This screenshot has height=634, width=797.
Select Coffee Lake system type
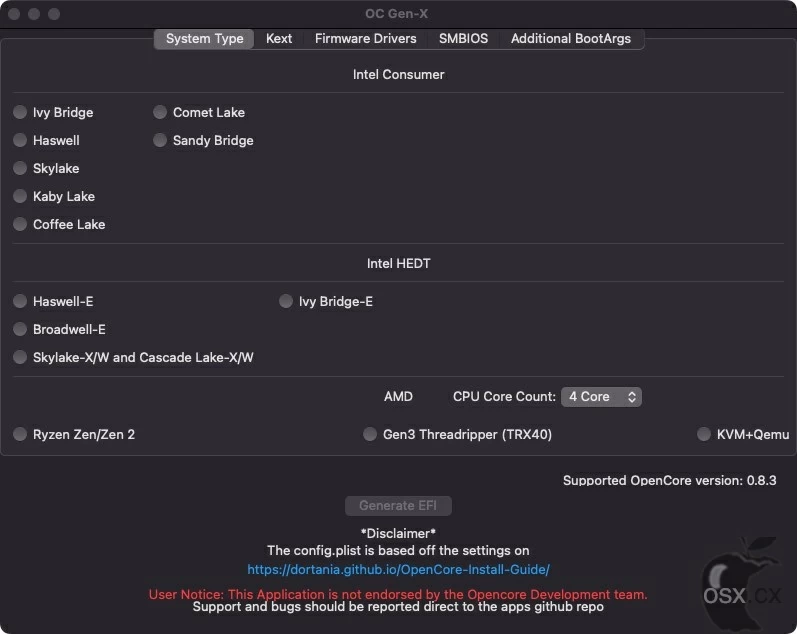click(x=20, y=224)
